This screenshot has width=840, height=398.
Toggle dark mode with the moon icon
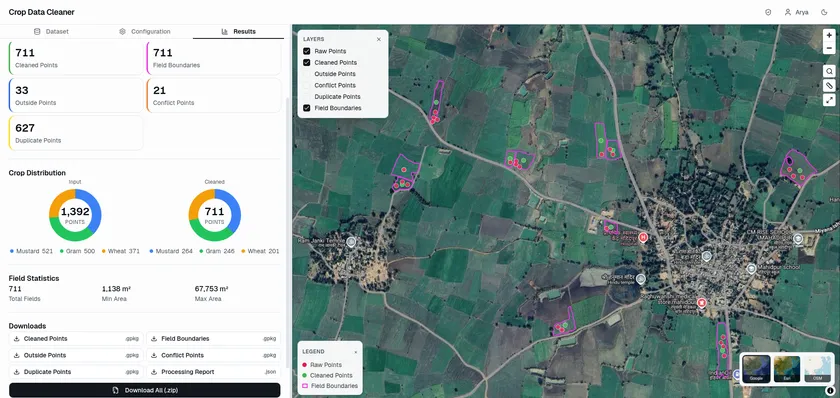coord(824,12)
